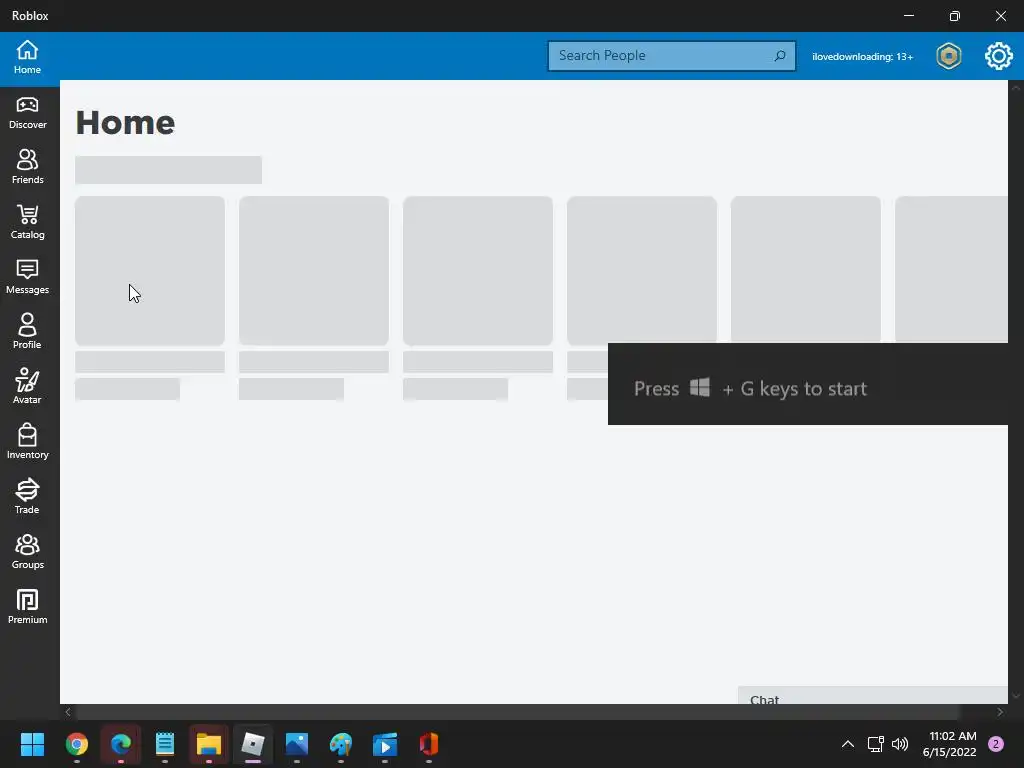Click the search magnifier icon
The image size is (1024, 768).
click(x=780, y=56)
